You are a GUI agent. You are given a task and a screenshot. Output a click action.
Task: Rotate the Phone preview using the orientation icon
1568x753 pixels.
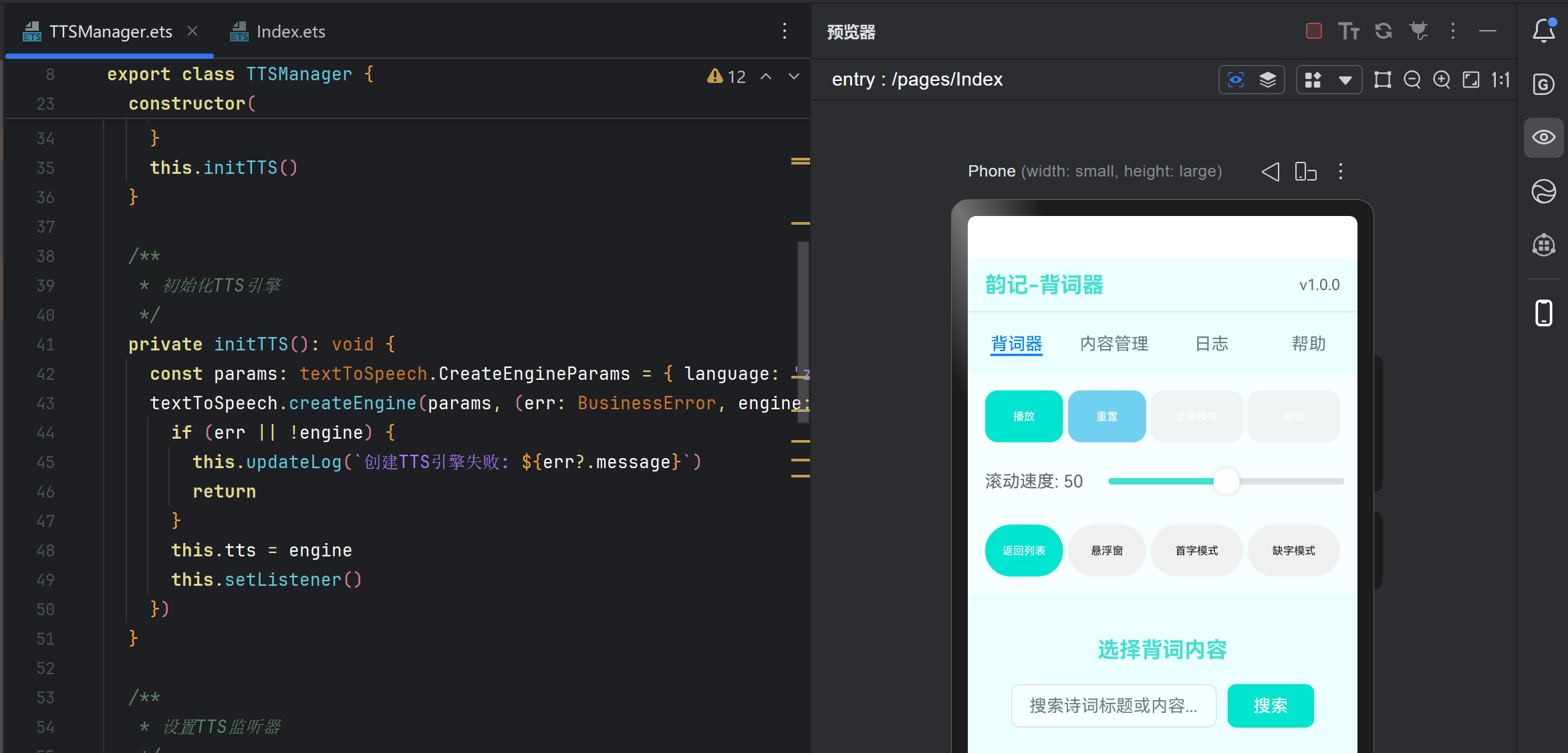point(1305,172)
